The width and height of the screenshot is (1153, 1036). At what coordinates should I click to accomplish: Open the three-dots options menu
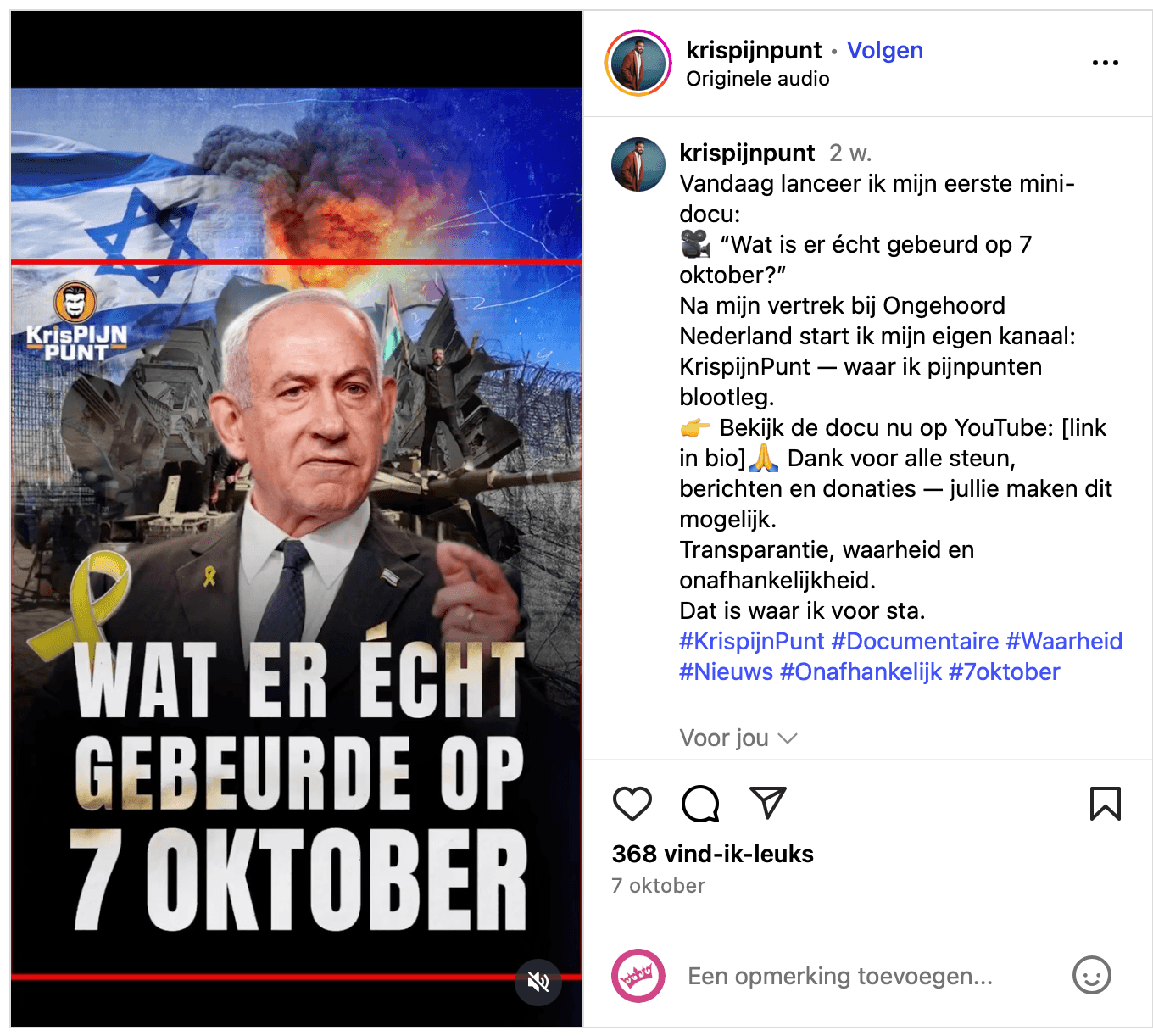pyautogui.click(x=1105, y=63)
